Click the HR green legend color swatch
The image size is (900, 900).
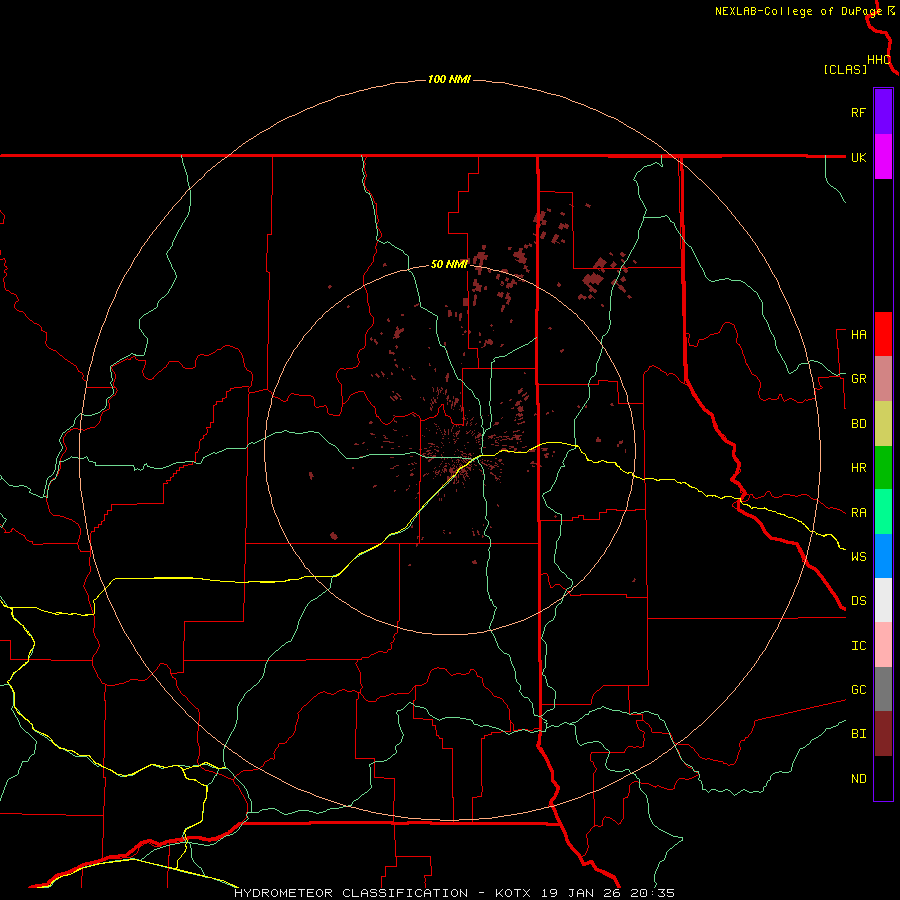tap(883, 468)
